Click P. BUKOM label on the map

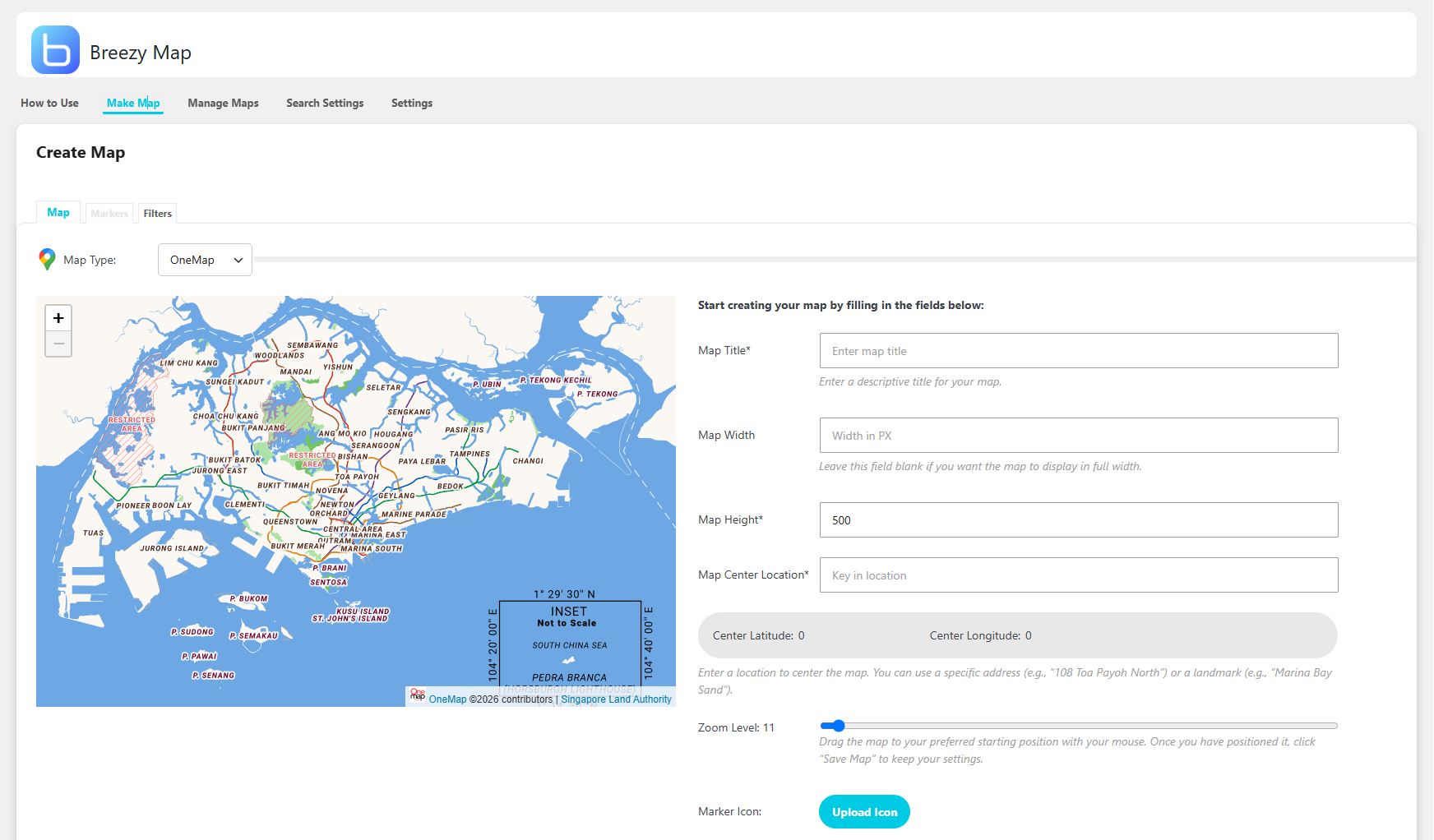[x=248, y=599]
